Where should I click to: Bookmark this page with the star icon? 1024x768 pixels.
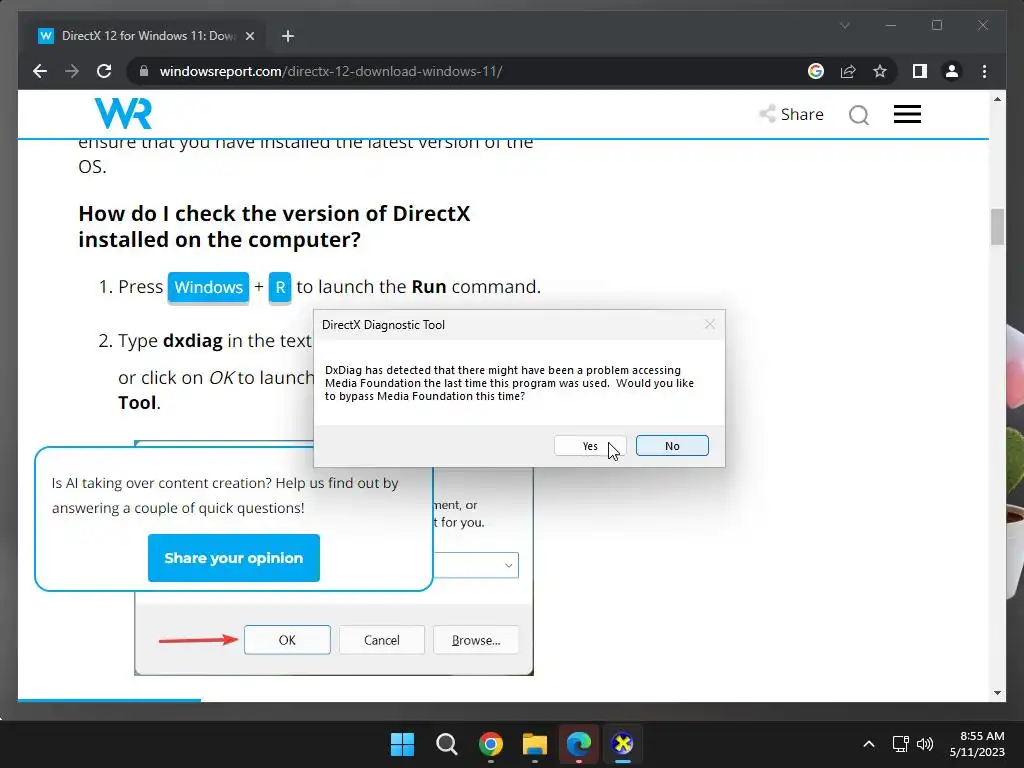point(880,71)
